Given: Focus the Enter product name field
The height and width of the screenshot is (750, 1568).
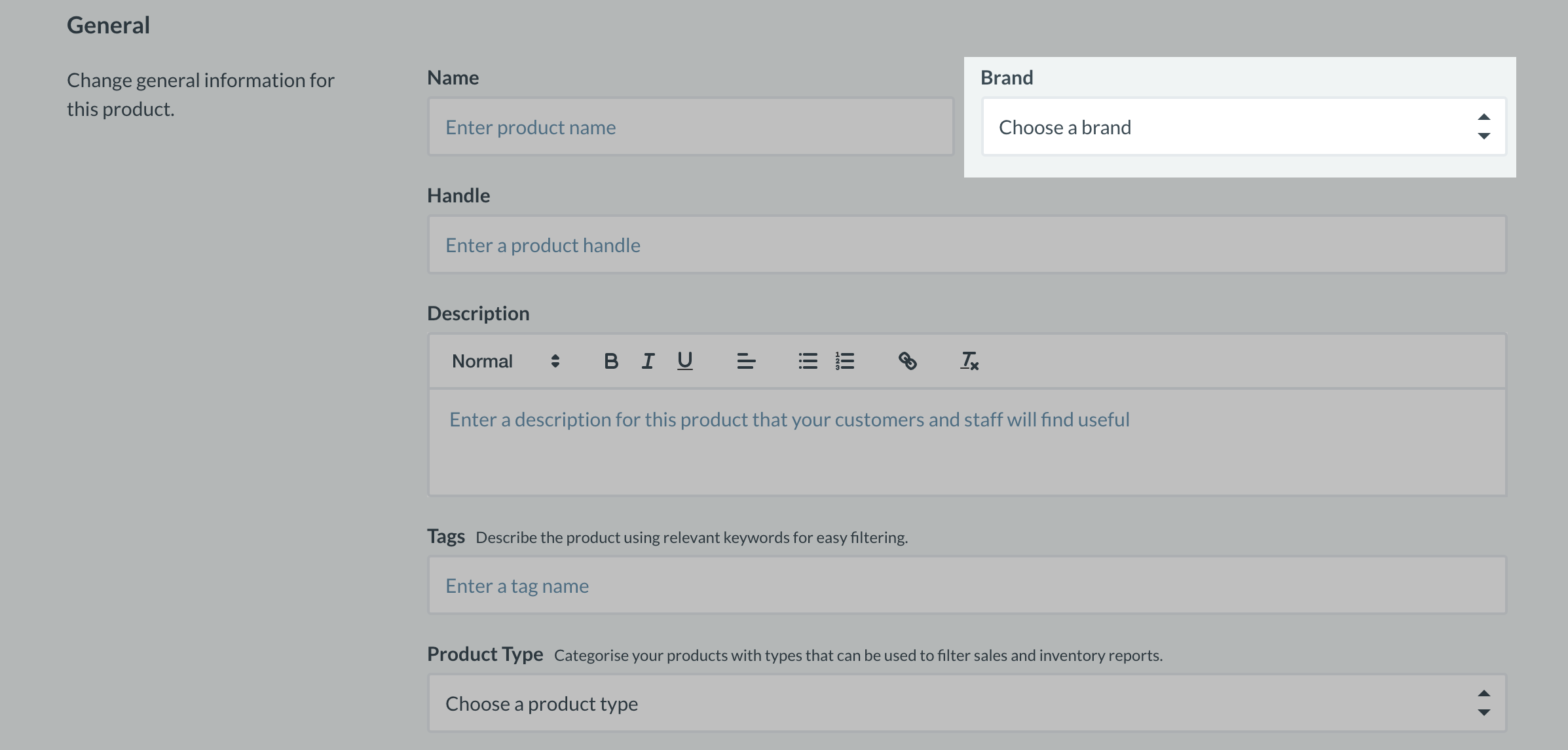Looking at the screenshot, I should (x=690, y=127).
